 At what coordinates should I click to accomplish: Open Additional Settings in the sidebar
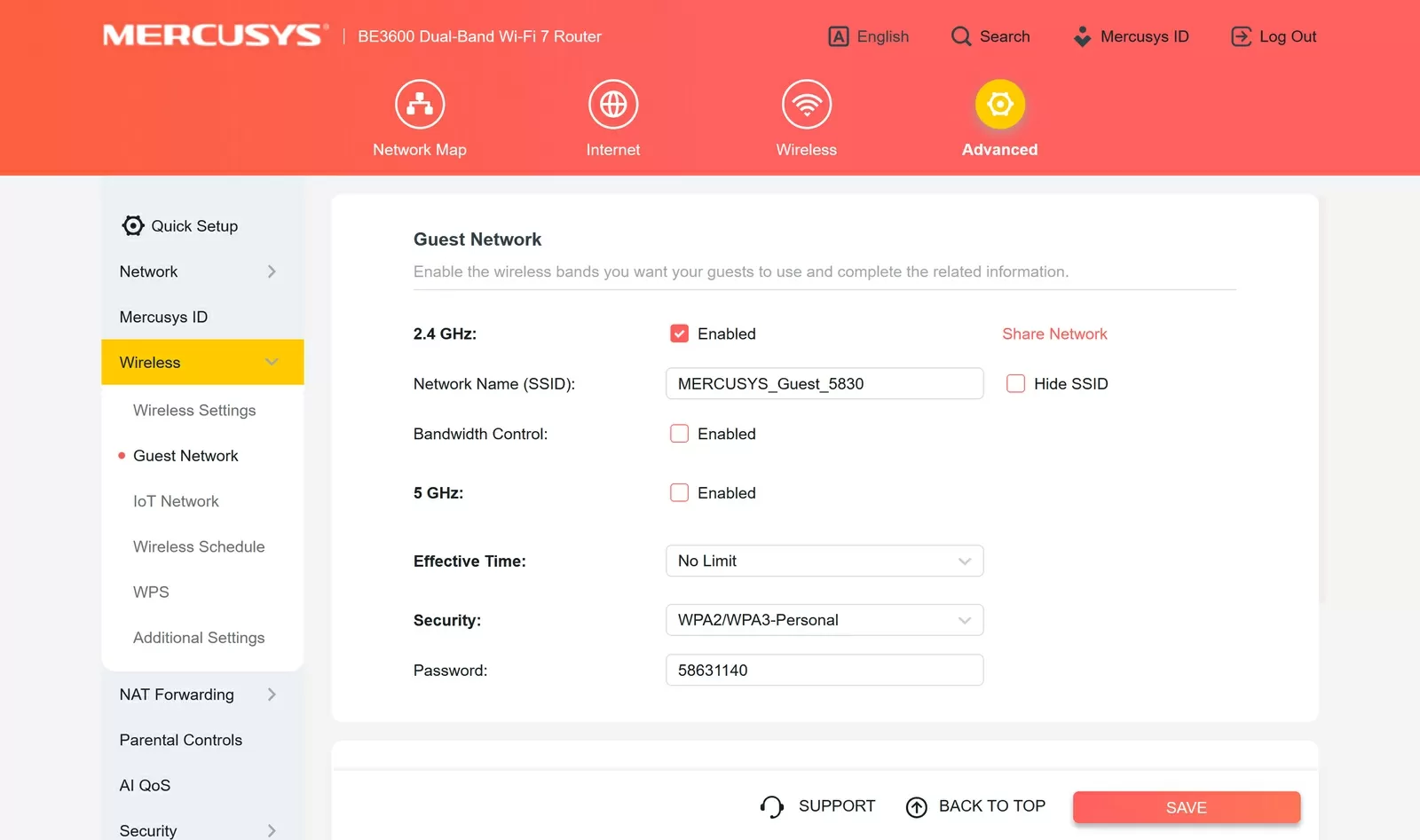[x=199, y=638]
